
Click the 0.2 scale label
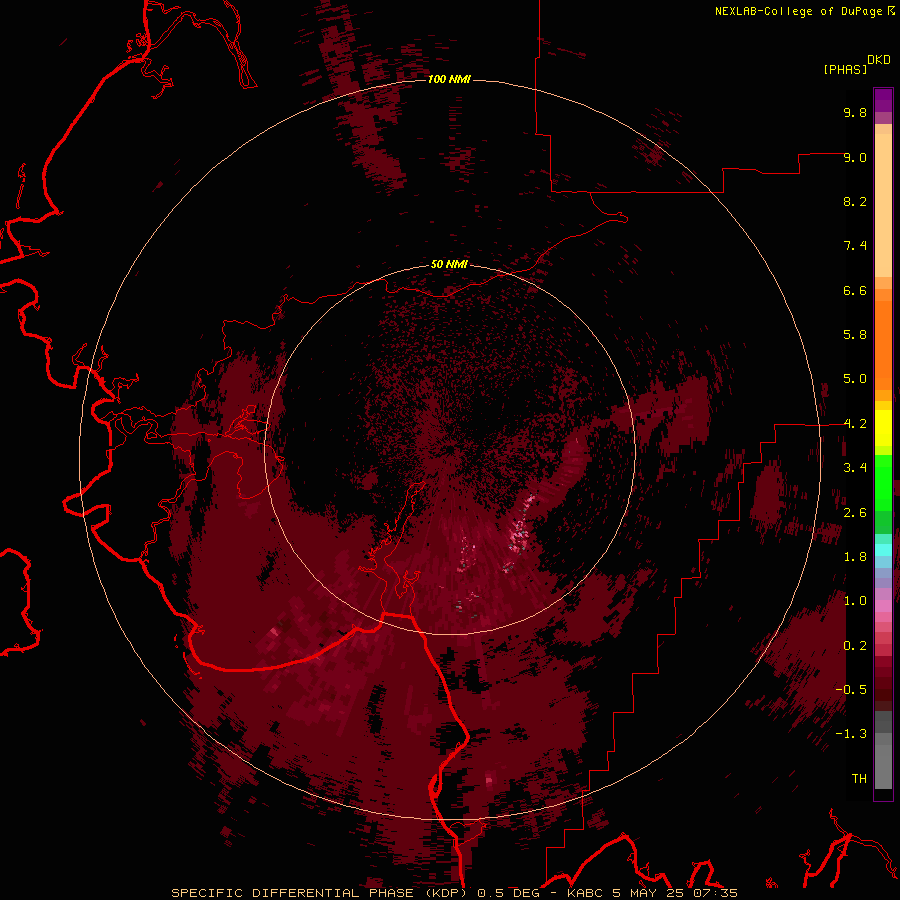coord(855,646)
